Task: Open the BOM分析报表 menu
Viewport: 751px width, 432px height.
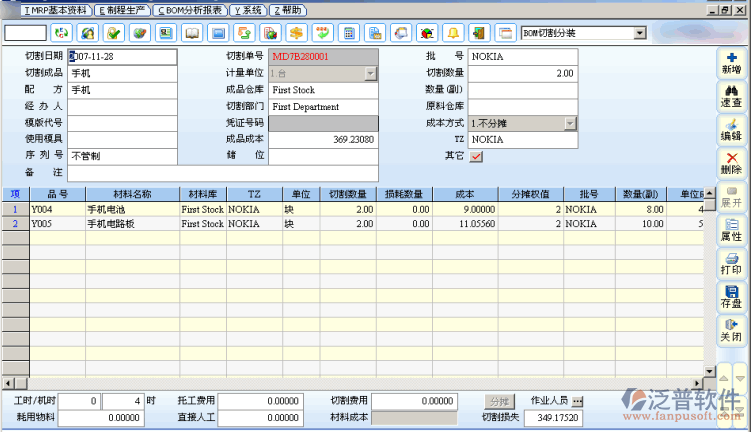Action: (187, 9)
